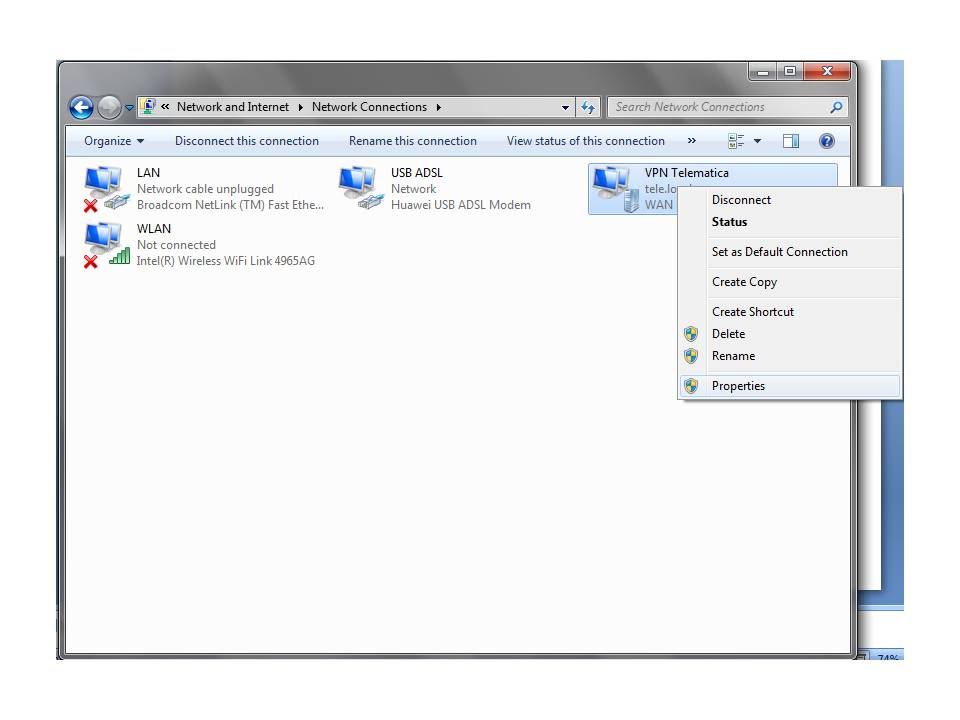
Task: Click the Back navigation arrow button
Action: tap(81, 107)
